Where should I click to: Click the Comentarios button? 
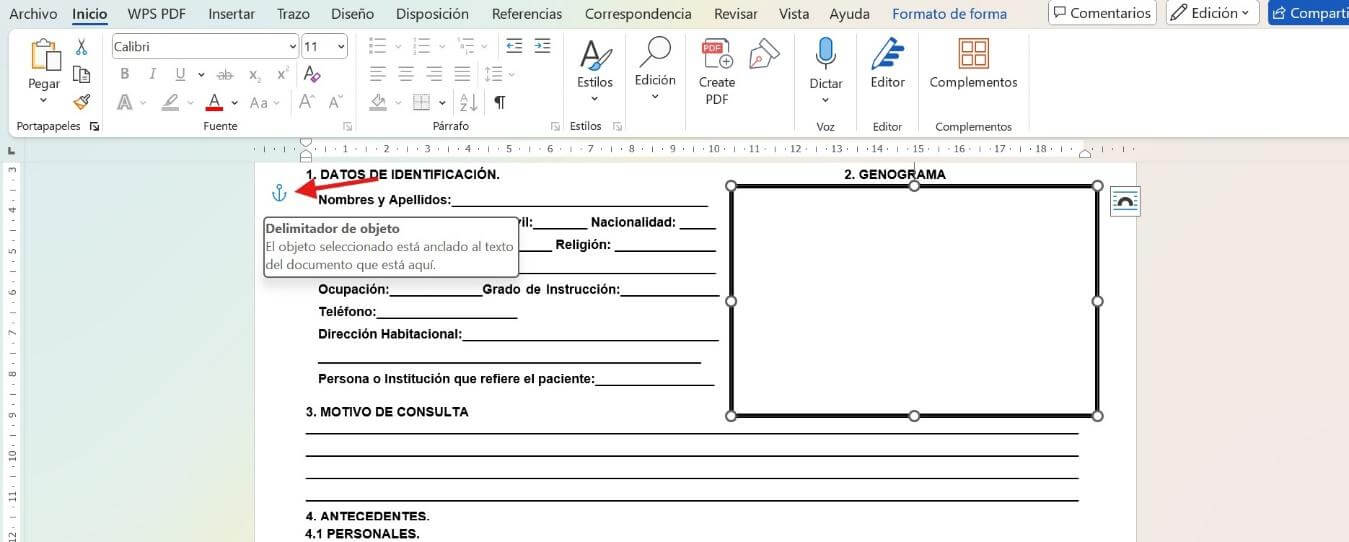1102,13
